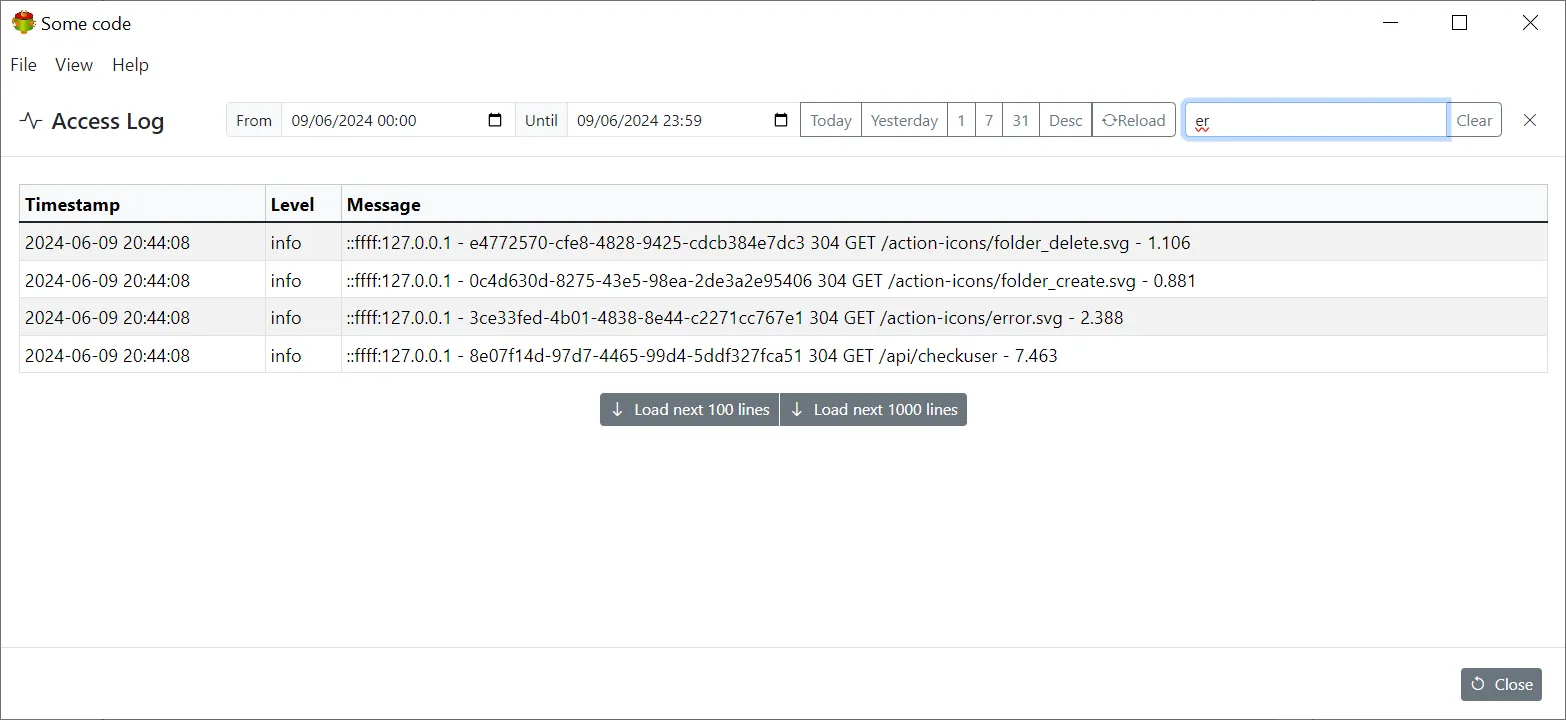Screen dimensions: 1566x720
Task: Enable the 7-day range filter
Action: pyautogui.click(x=988, y=119)
